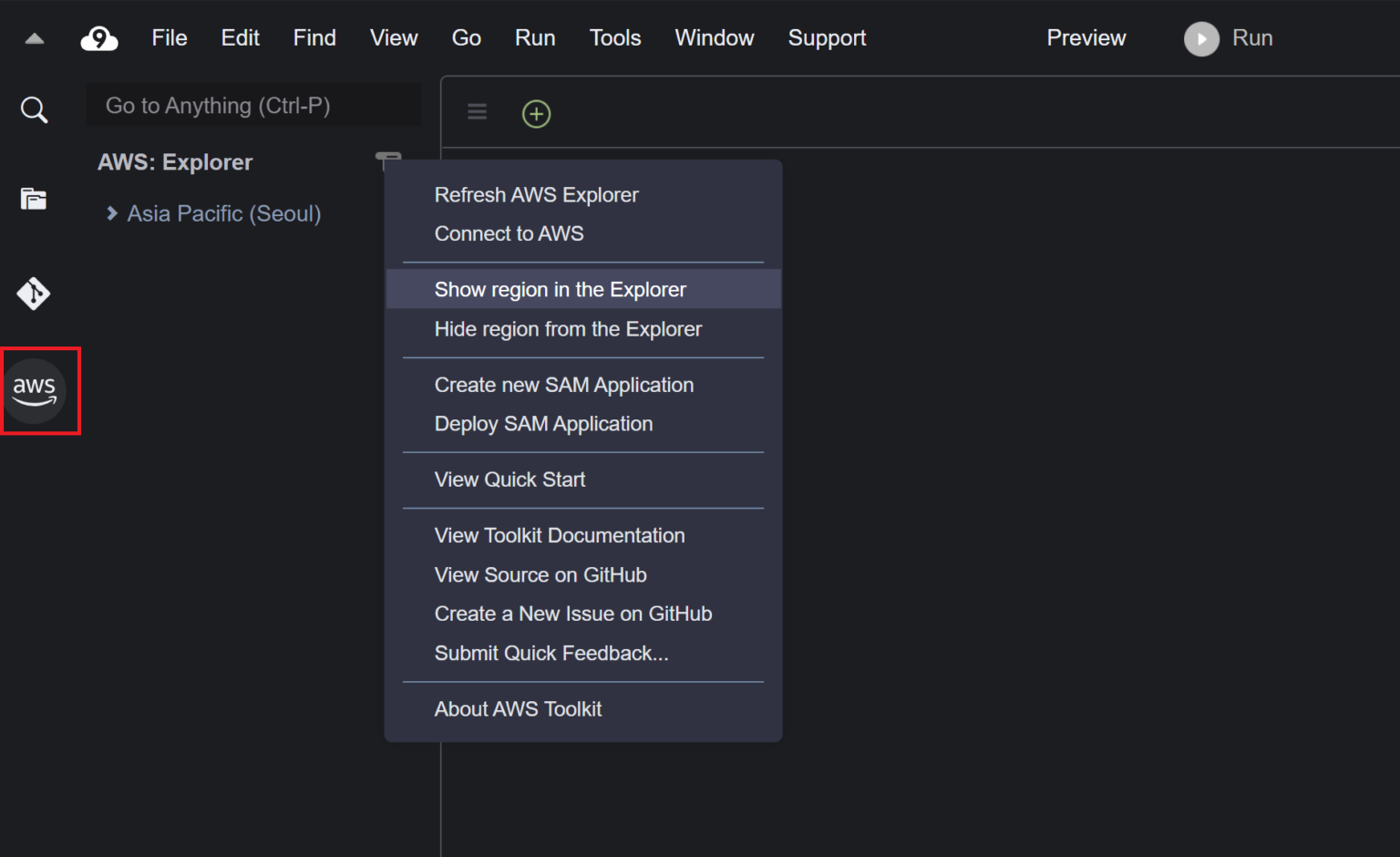Select Refresh AWS Explorer

pyautogui.click(x=536, y=195)
